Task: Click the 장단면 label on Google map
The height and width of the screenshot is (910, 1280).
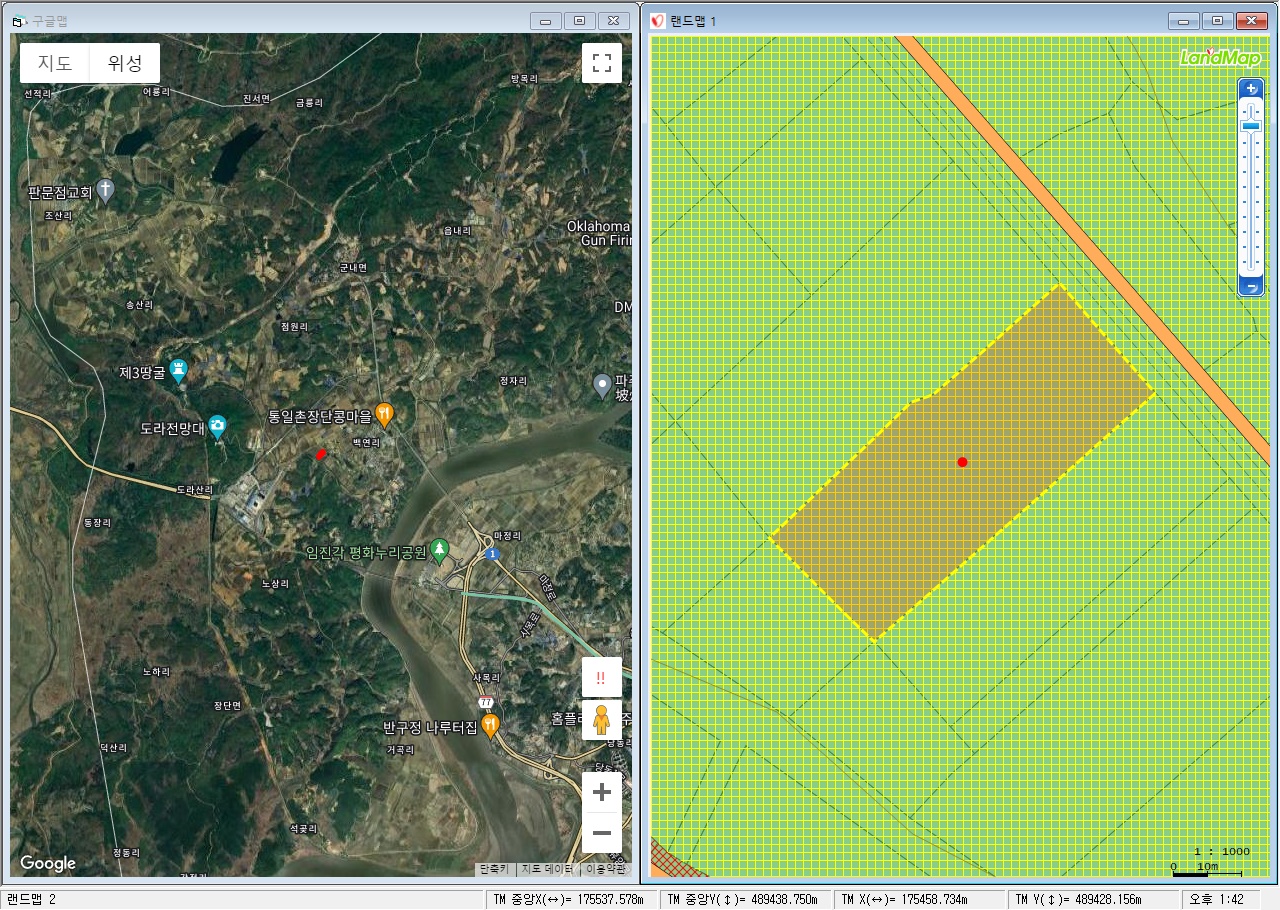Action: [228, 705]
